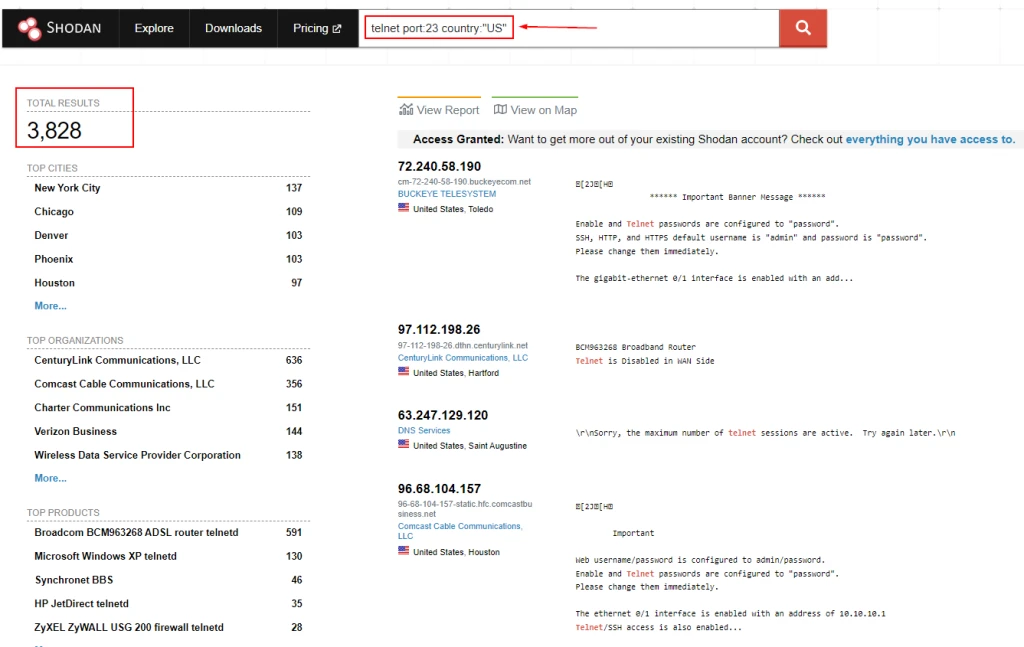Click the US flag beside Toledo
Screen dimensions: 1024x647
[404, 208]
